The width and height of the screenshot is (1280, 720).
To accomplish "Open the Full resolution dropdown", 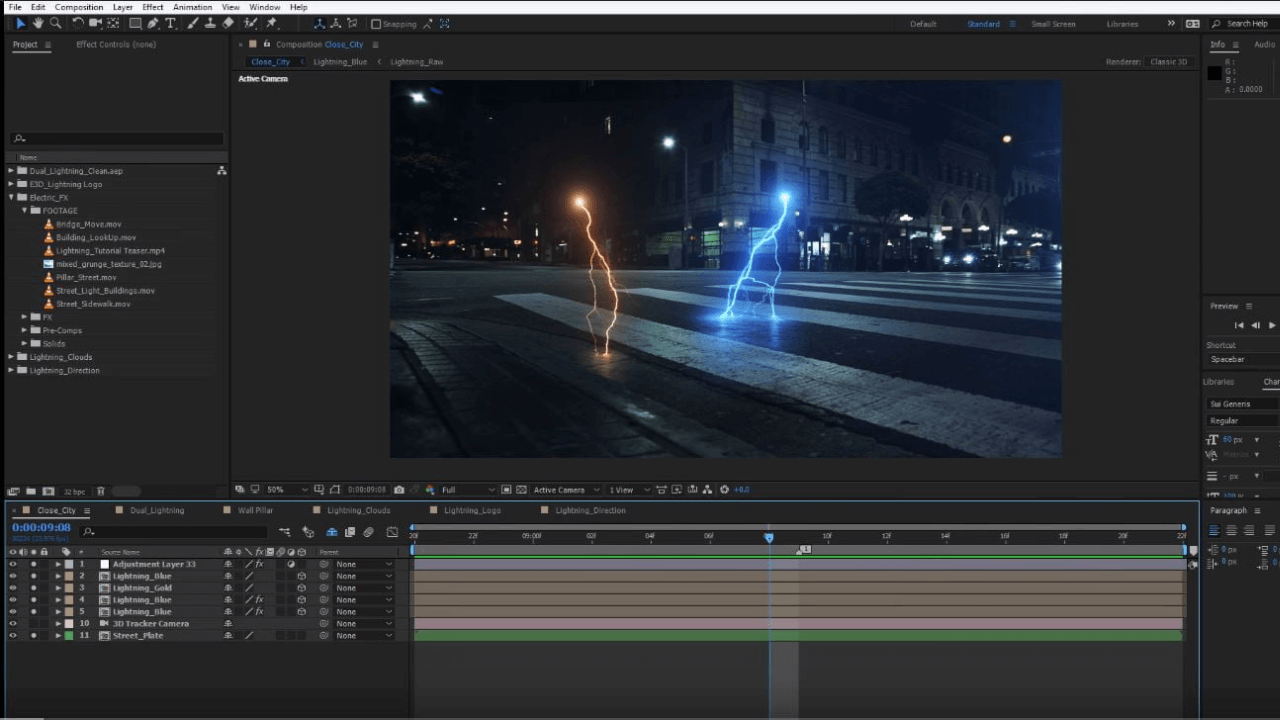I will (468, 490).
